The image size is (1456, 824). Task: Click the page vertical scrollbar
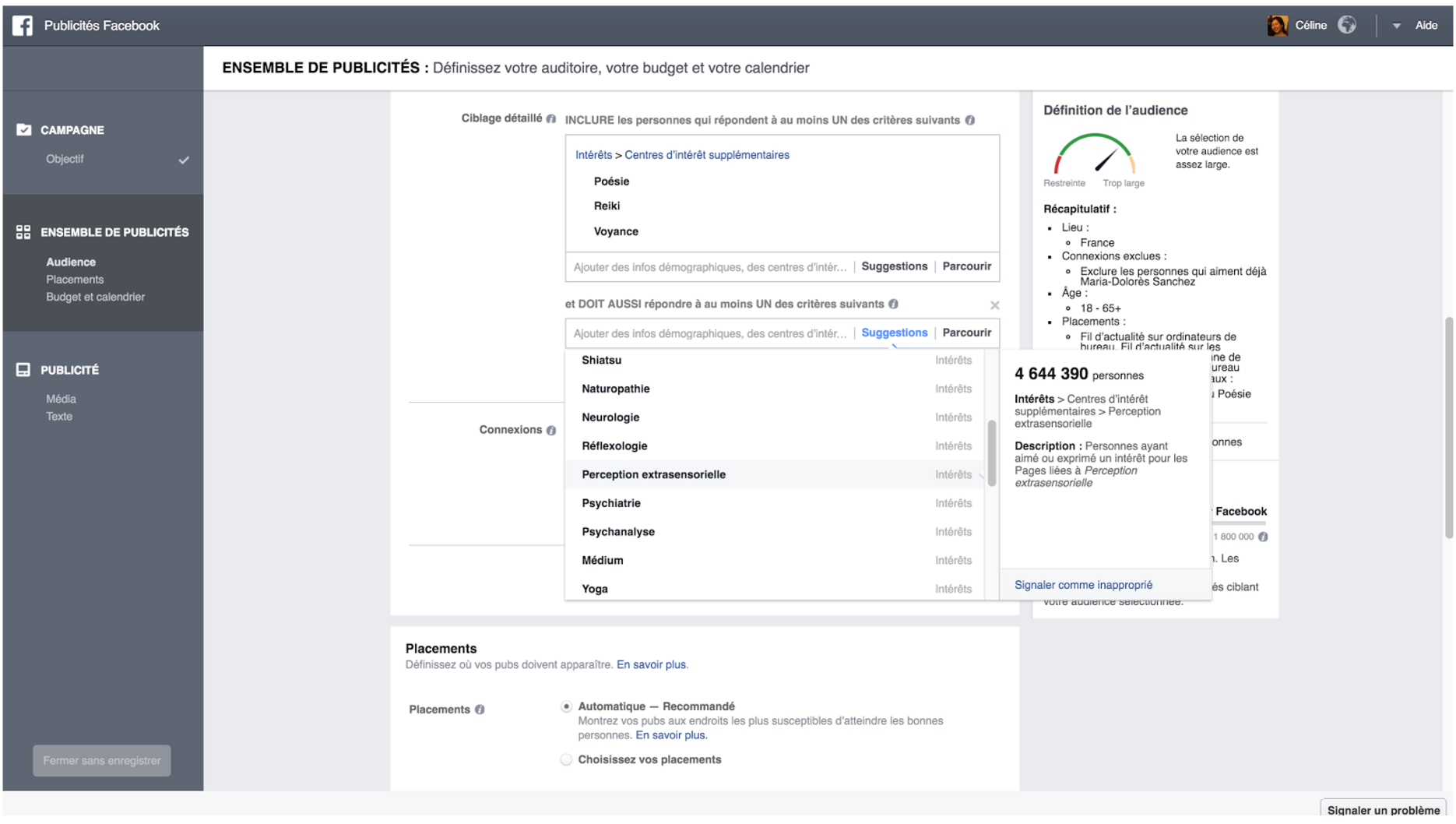click(x=1448, y=427)
